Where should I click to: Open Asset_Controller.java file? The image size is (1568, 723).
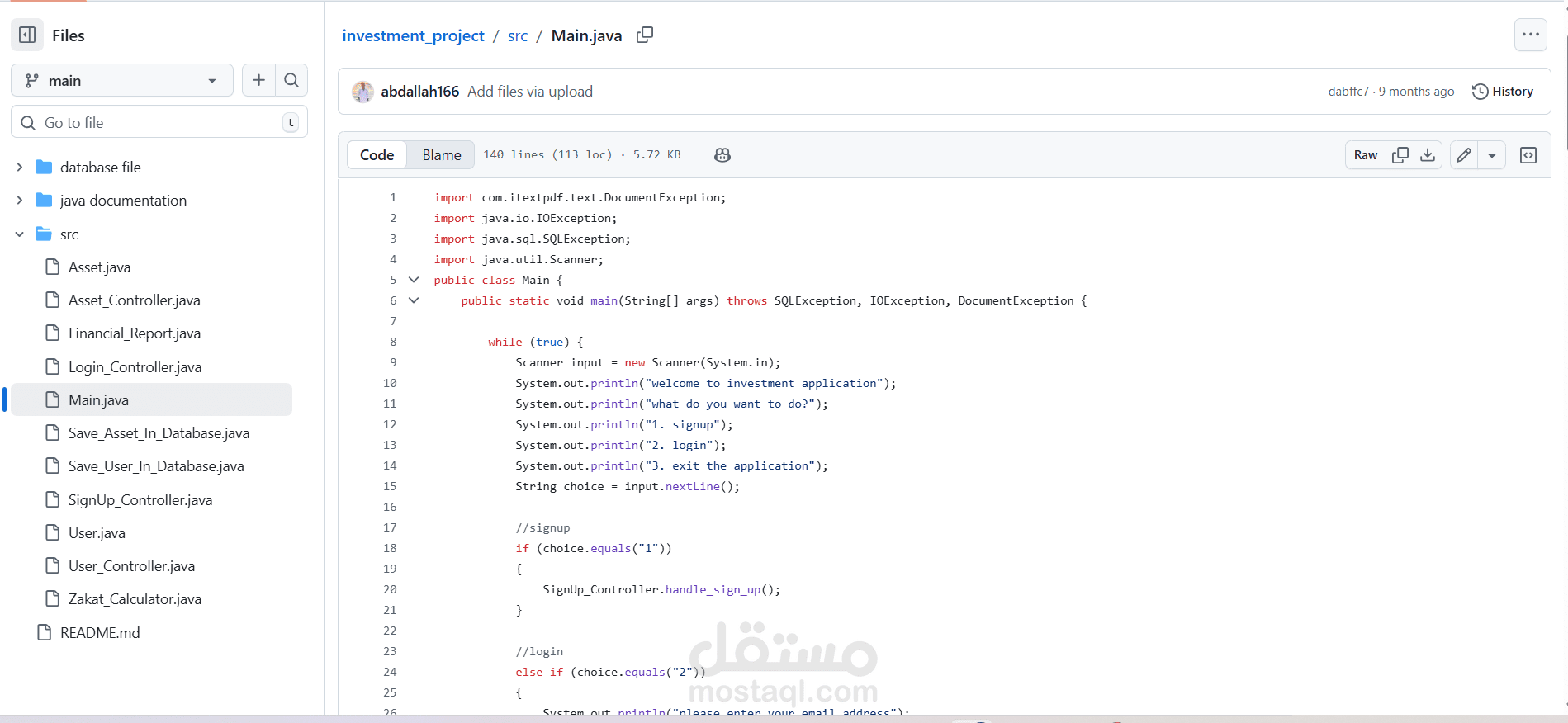coord(134,300)
